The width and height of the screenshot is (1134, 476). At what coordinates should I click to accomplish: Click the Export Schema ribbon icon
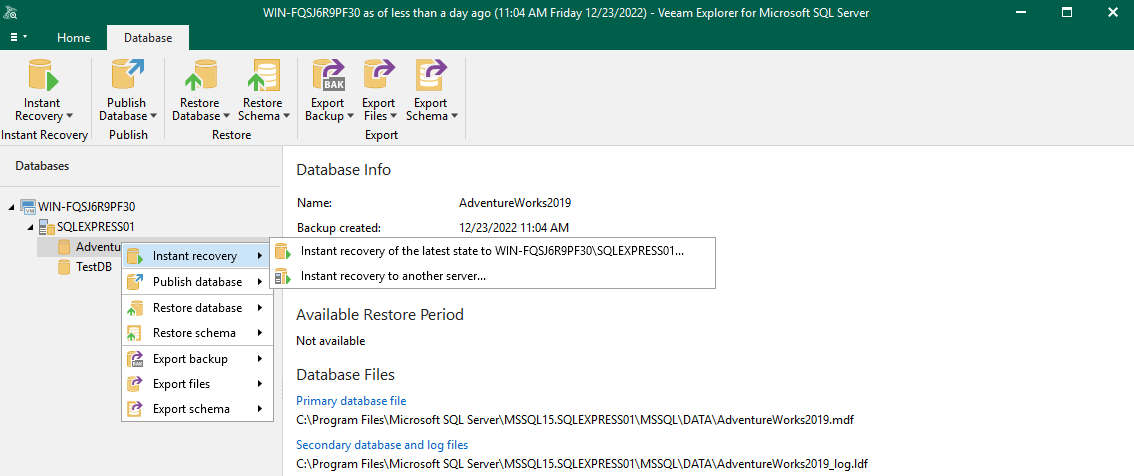pyautogui.click(x=431, y=76)
